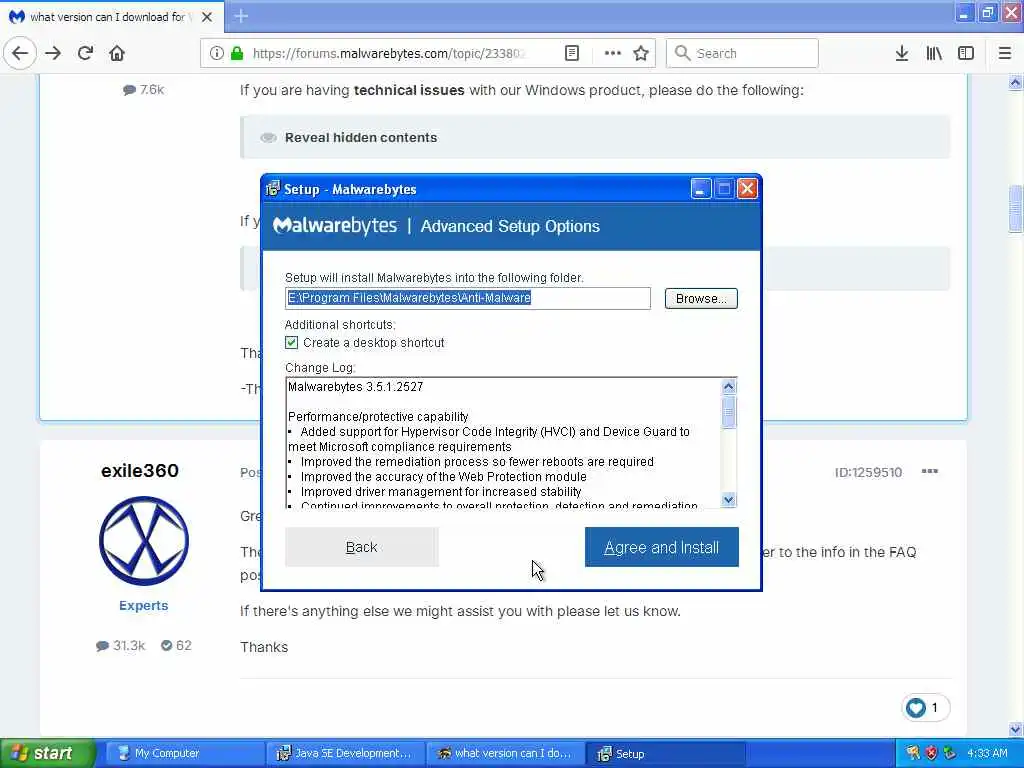Click the browser page scrollbar thumb
Image resolution: width=1024 pixels, height=768 pixels.
pos(1016,208)
